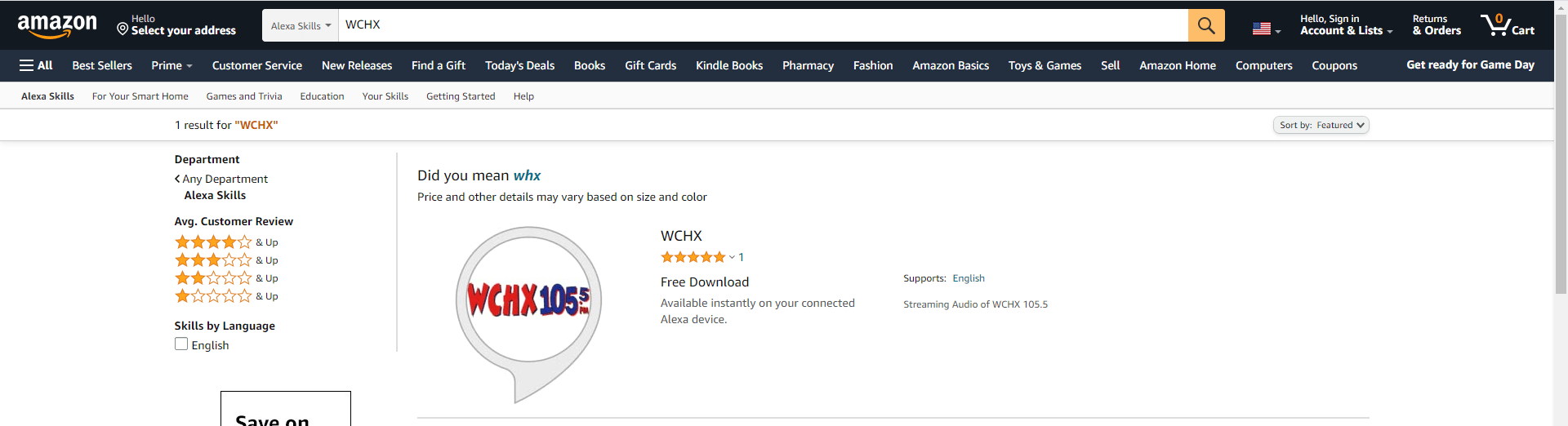This screenshot has height=426, width=1568.
Task: Click the search text field containing WCHX
Action: 764,25
